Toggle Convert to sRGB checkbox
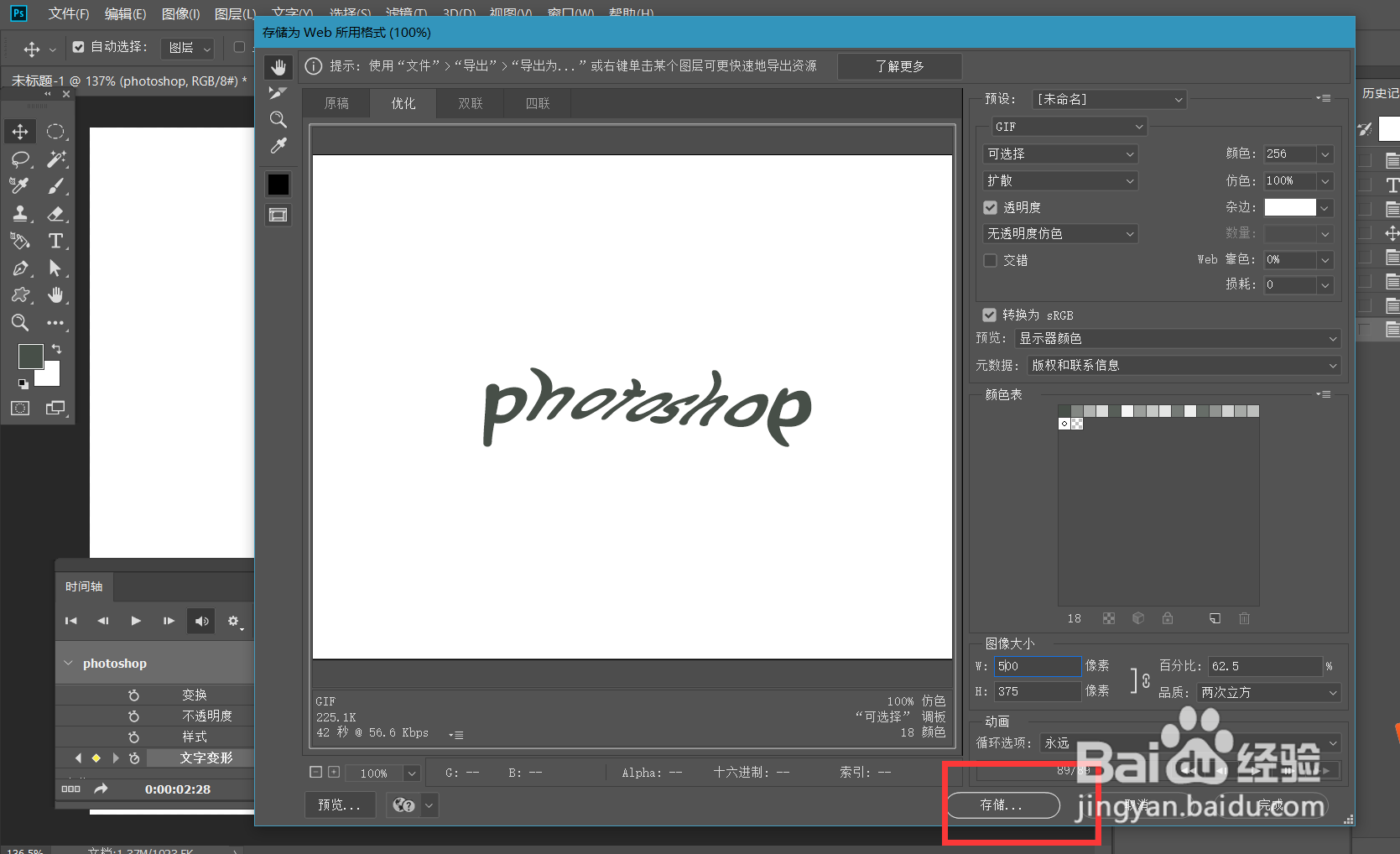1400x854 pixels. (990, 315)
